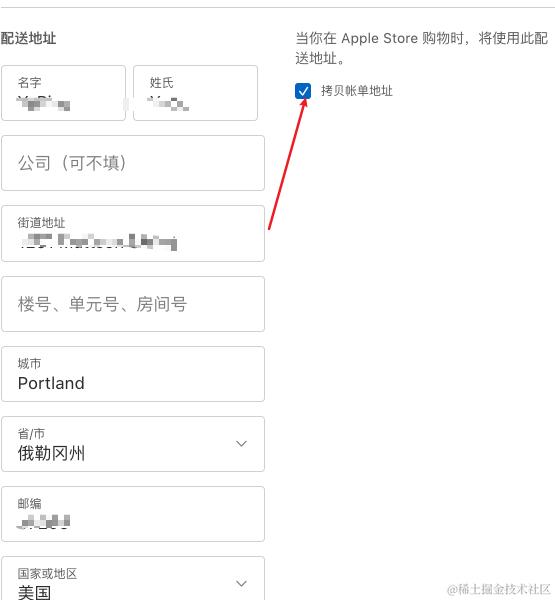Click the chevron arrow beside 俄勒冈州
This screenshot has height=600, width=555.
click(241, 443)
